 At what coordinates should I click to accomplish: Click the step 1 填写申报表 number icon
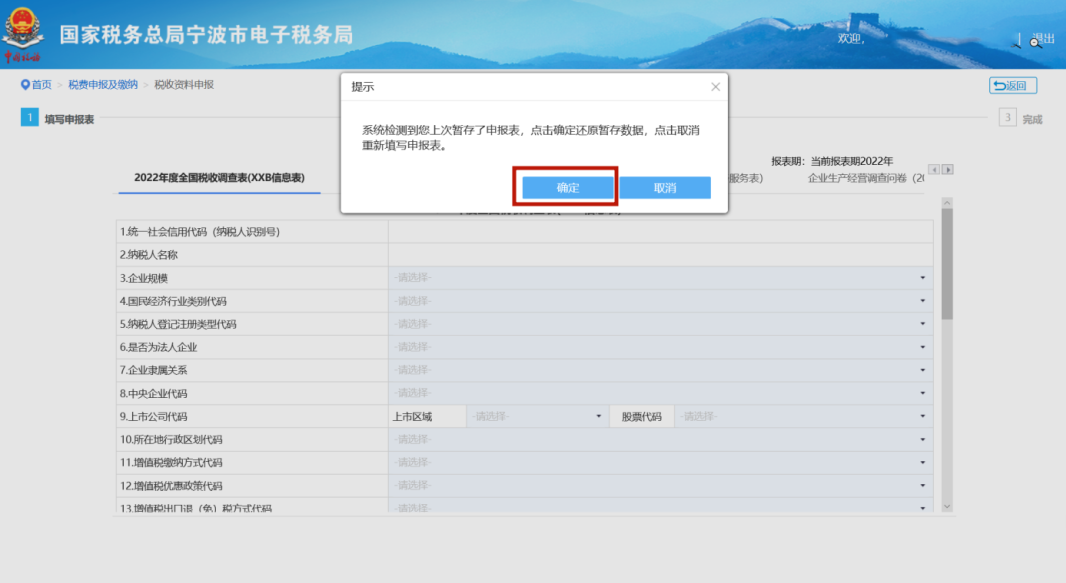30,118
